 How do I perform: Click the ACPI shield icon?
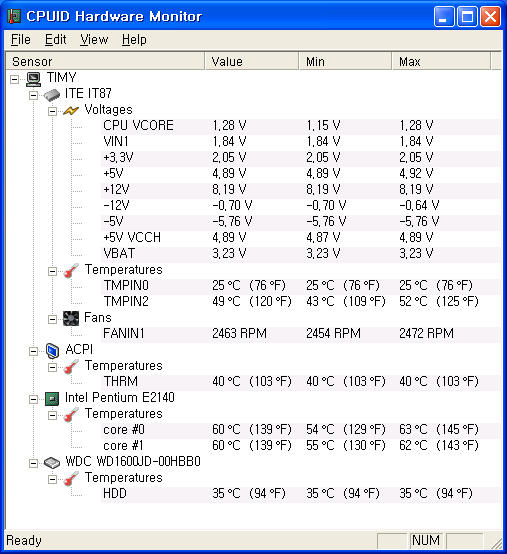point(52,350)
